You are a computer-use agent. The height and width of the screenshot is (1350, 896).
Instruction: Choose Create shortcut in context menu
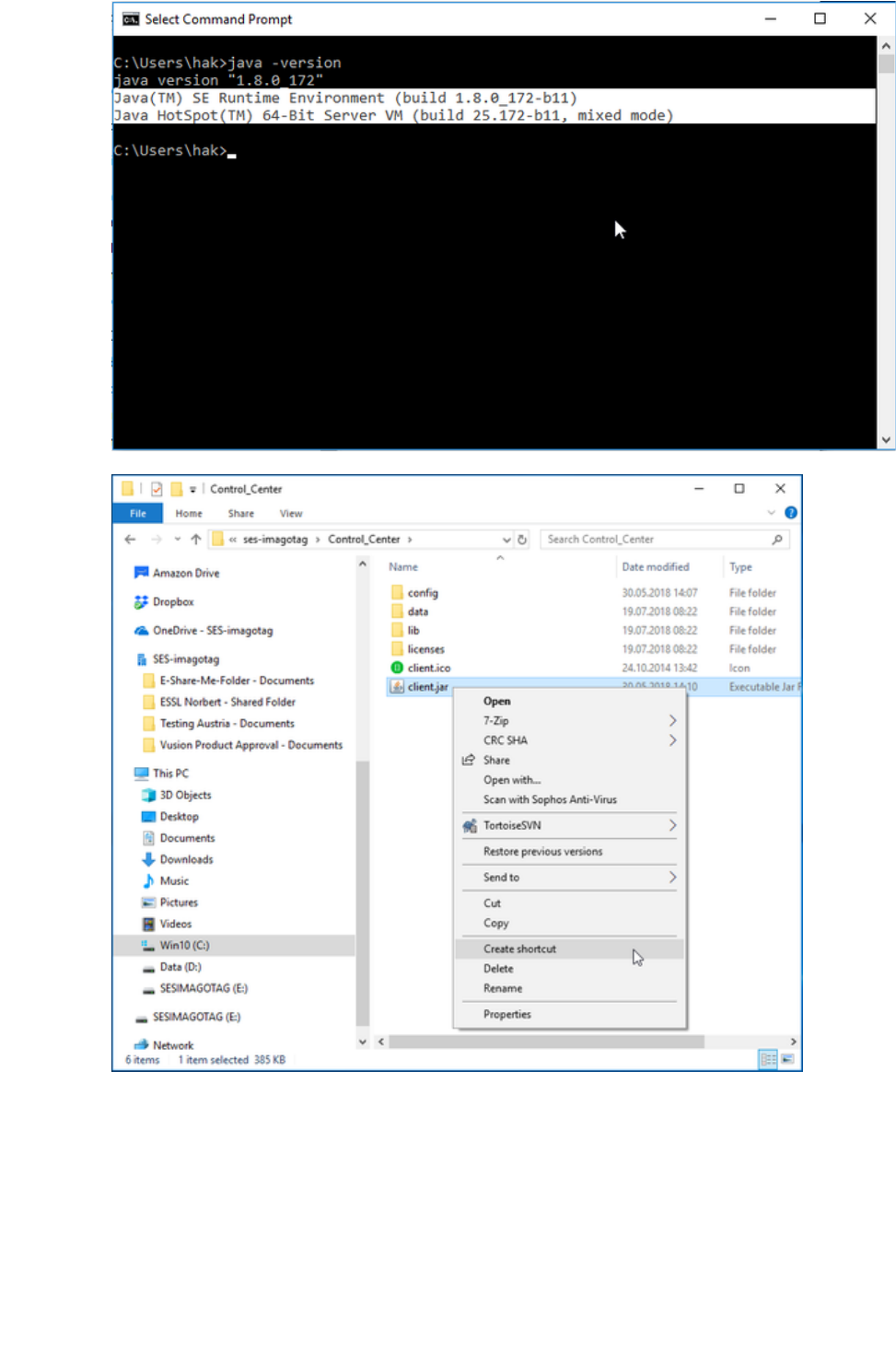570,948
